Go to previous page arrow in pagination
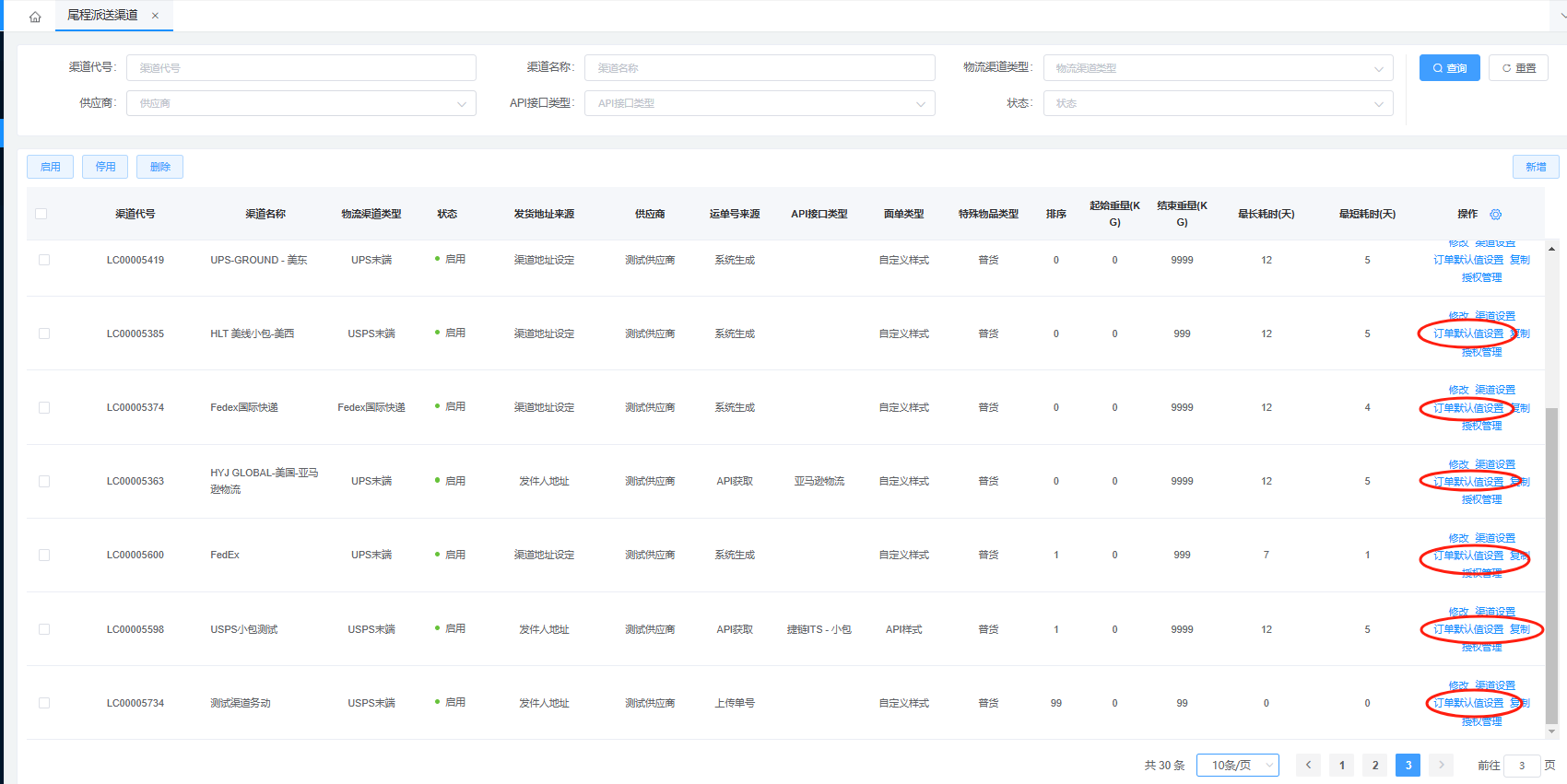This screenshot has width=1567, height=784. click(x=1308, y=765)
